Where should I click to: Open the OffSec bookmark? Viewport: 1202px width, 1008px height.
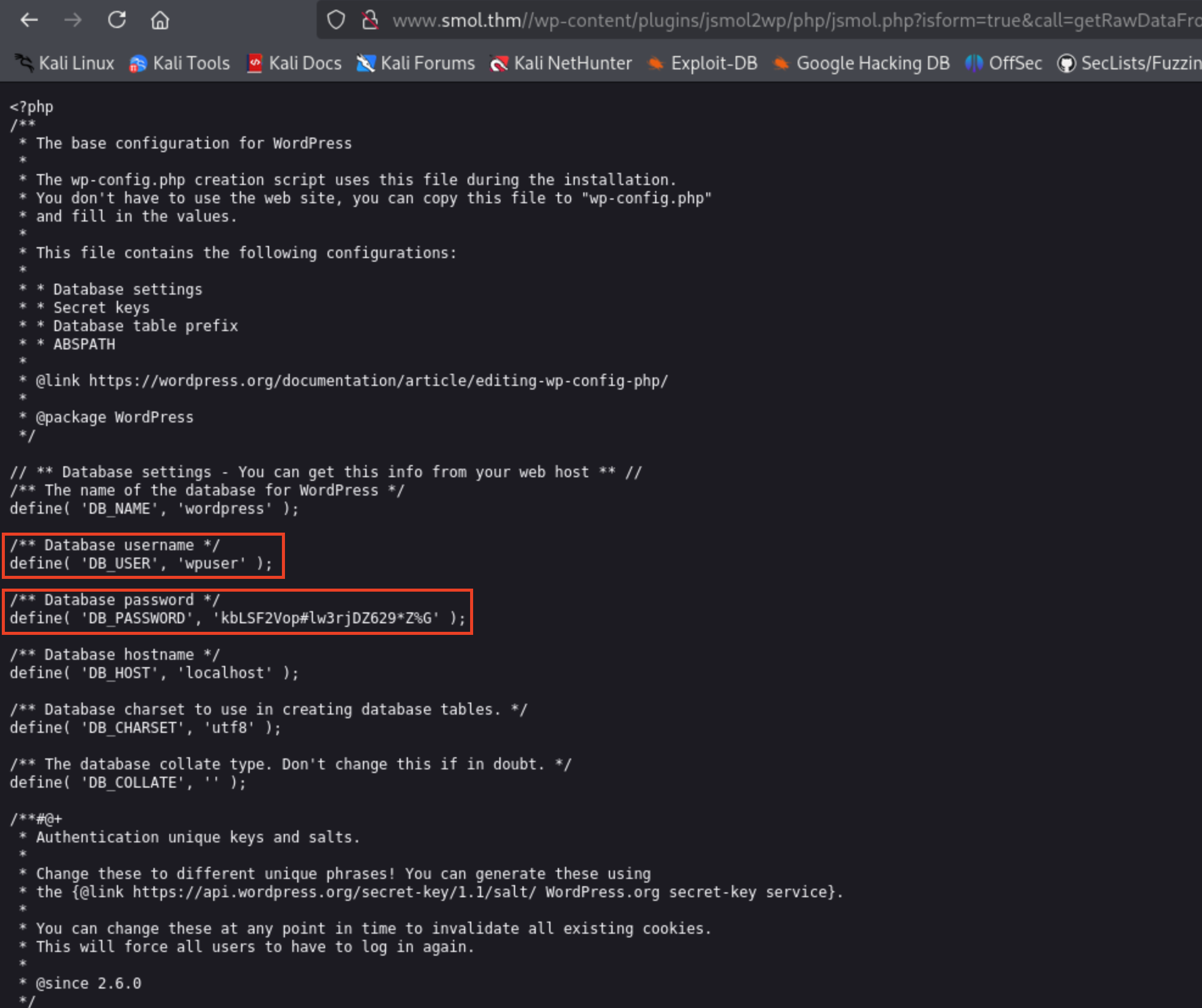click(1003, 63)
